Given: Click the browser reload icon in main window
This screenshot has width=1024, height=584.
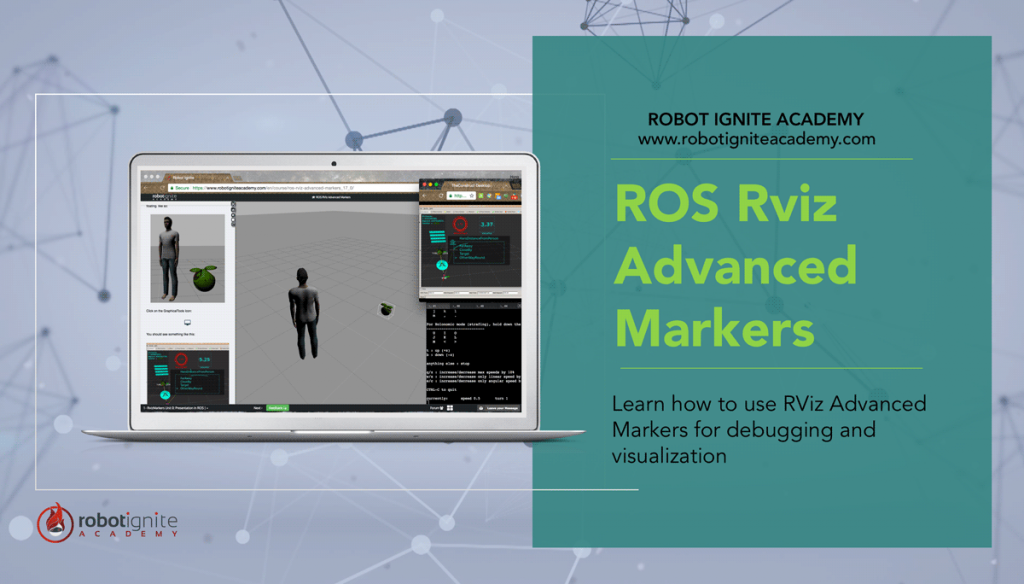Looking at the screenshot, I should 162,187.
